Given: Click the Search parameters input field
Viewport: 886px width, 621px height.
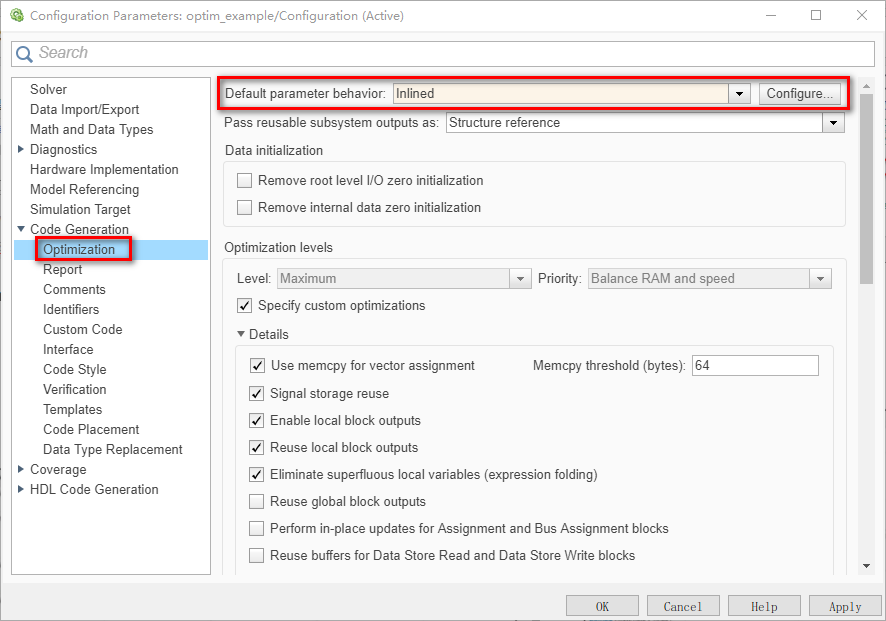Looking at the screenshot, I should [443, 54].
